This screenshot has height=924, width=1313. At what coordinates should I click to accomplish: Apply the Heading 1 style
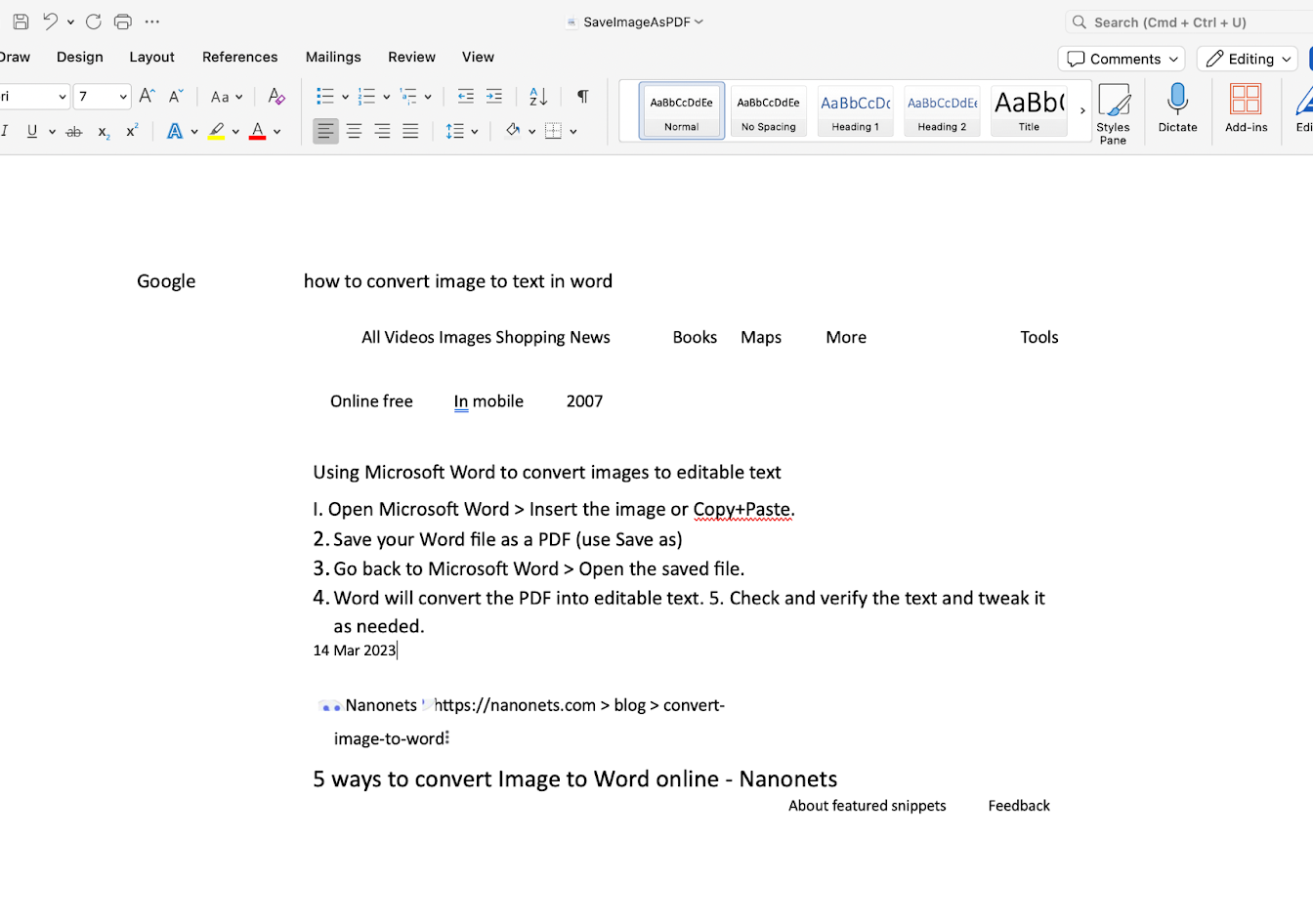pos(855,110)
